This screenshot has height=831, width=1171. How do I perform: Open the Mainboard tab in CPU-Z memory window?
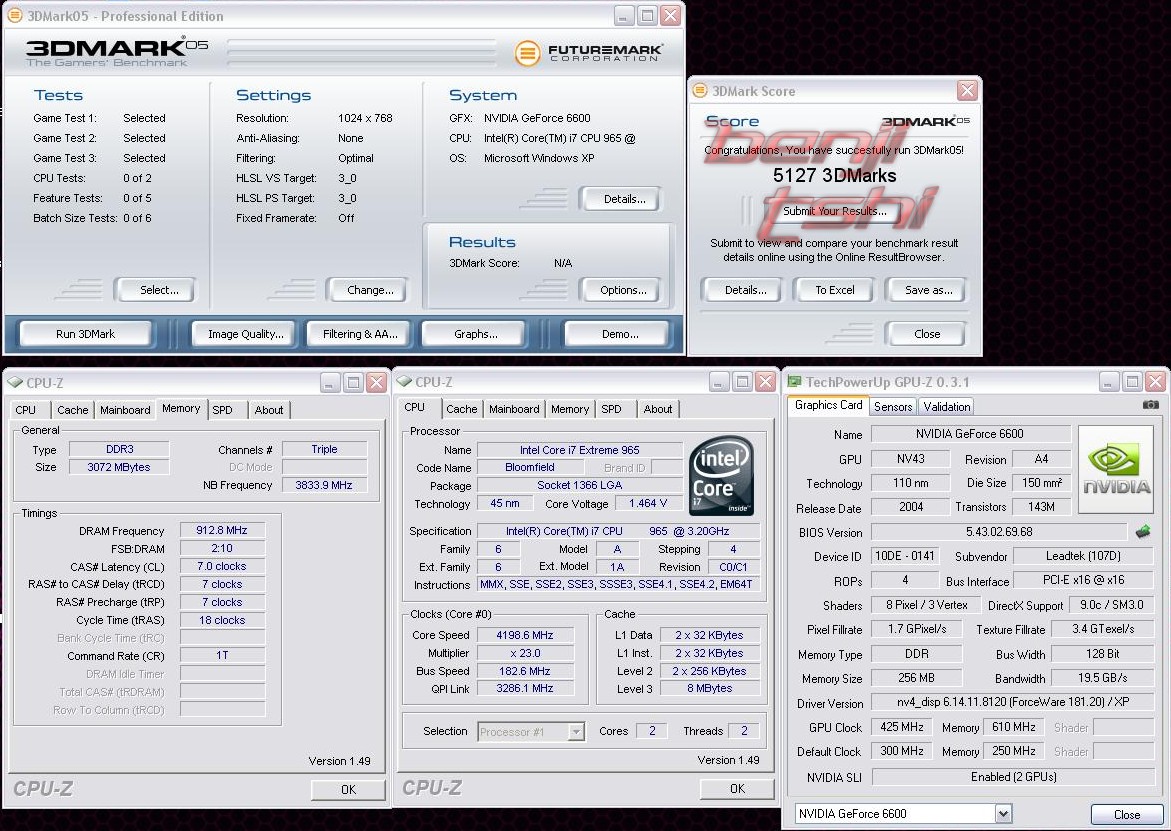(125, 410)
